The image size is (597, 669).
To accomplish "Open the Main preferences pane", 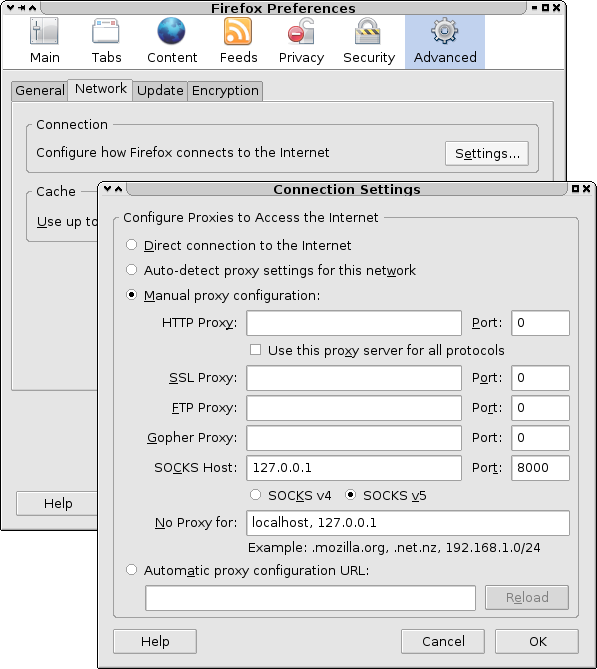I will tap(44, 42).
